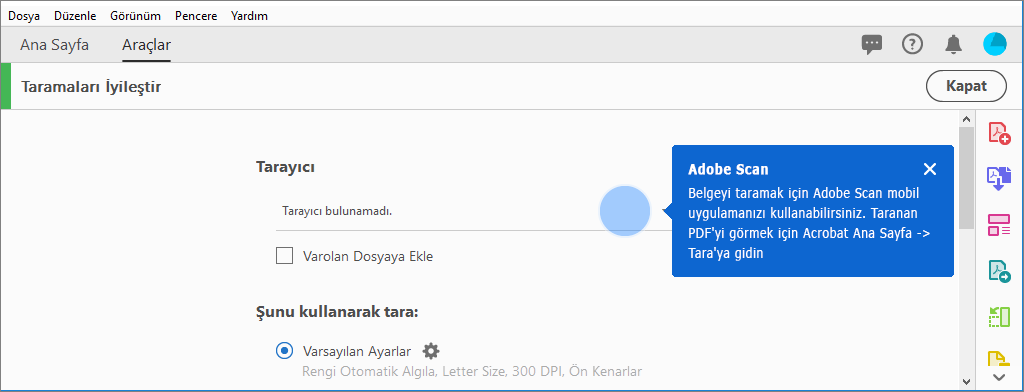The width and height of the screenshot is (1024, 392).
Task: Open the teal Export PDF tool icon
Action: (999, 270)
